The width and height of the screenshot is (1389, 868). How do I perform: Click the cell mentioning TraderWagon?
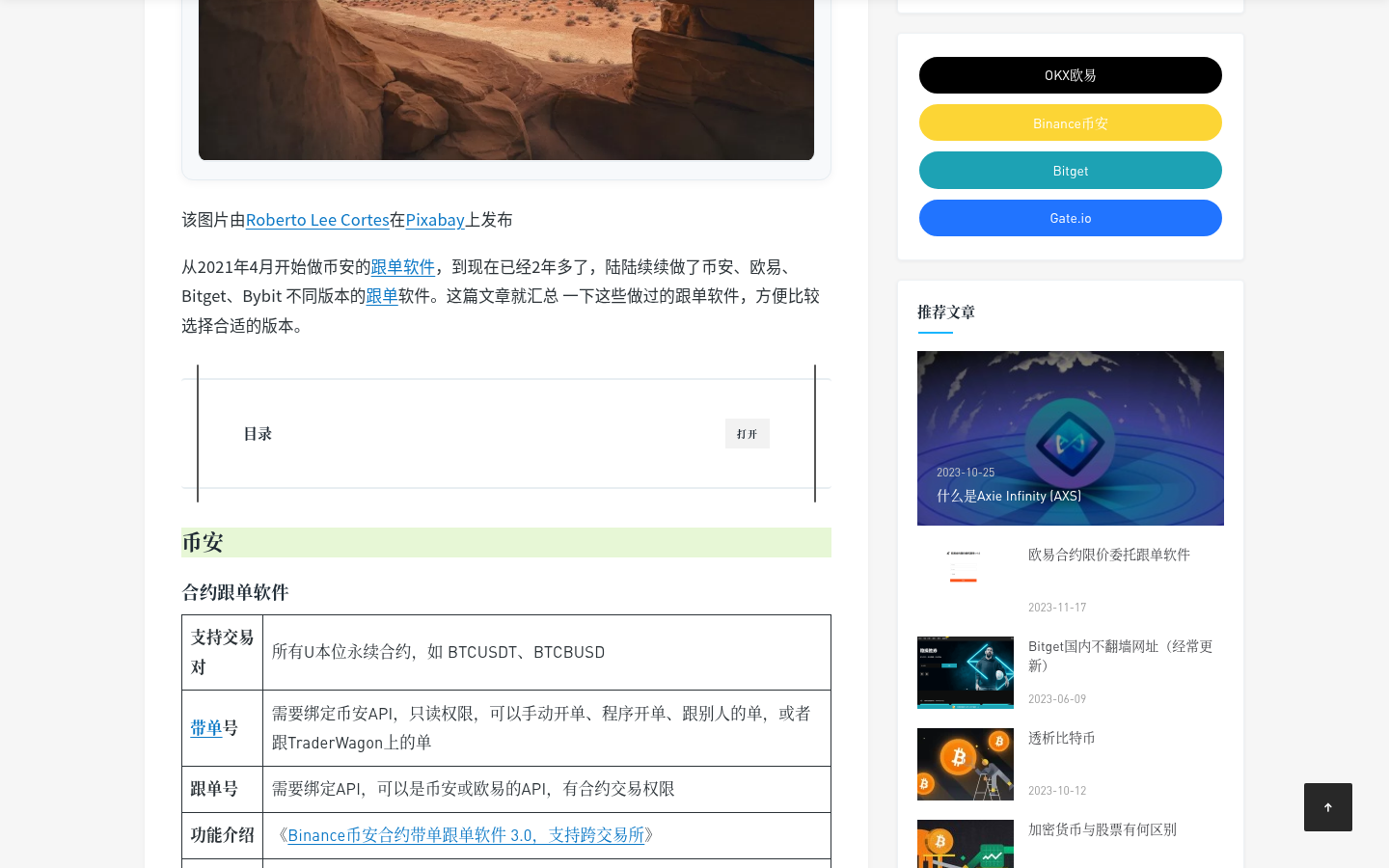[x=547, y=728]
